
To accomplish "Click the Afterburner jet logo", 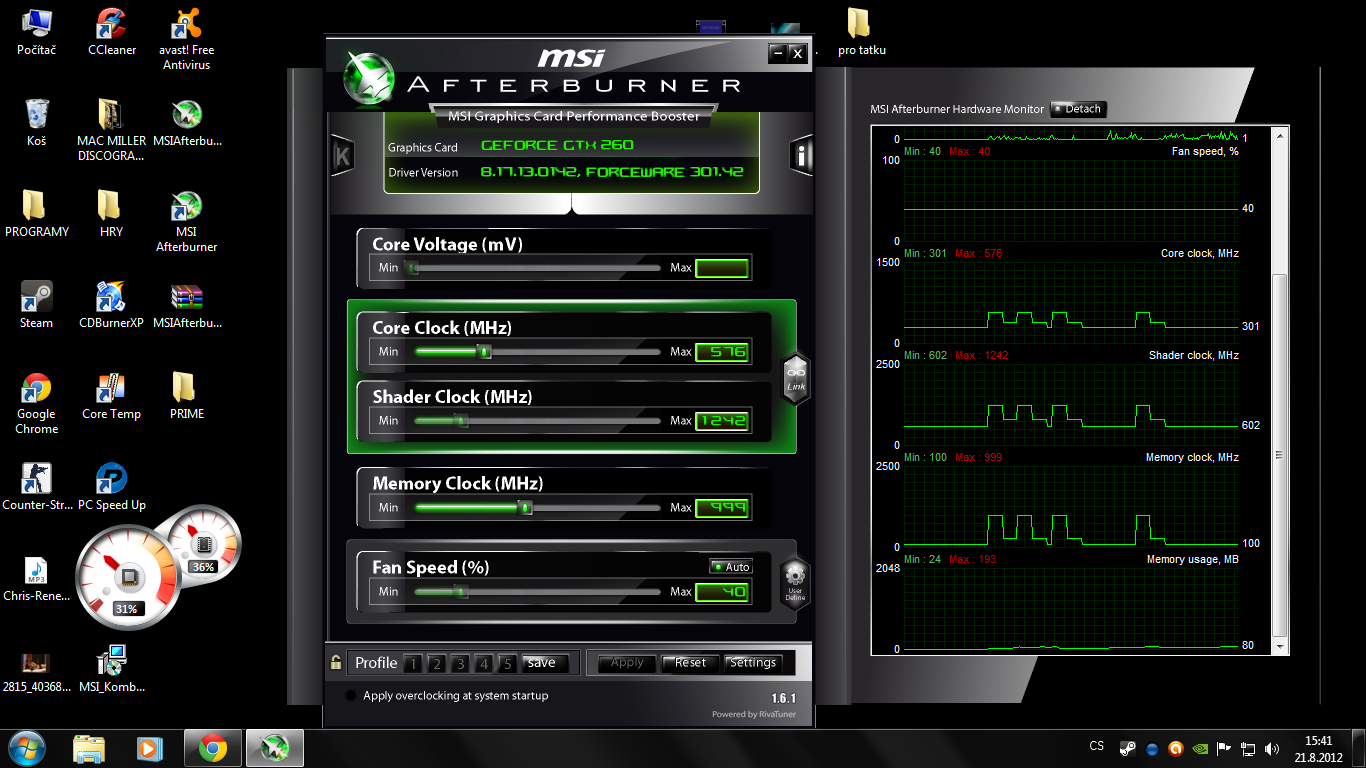I will (369, 77).
